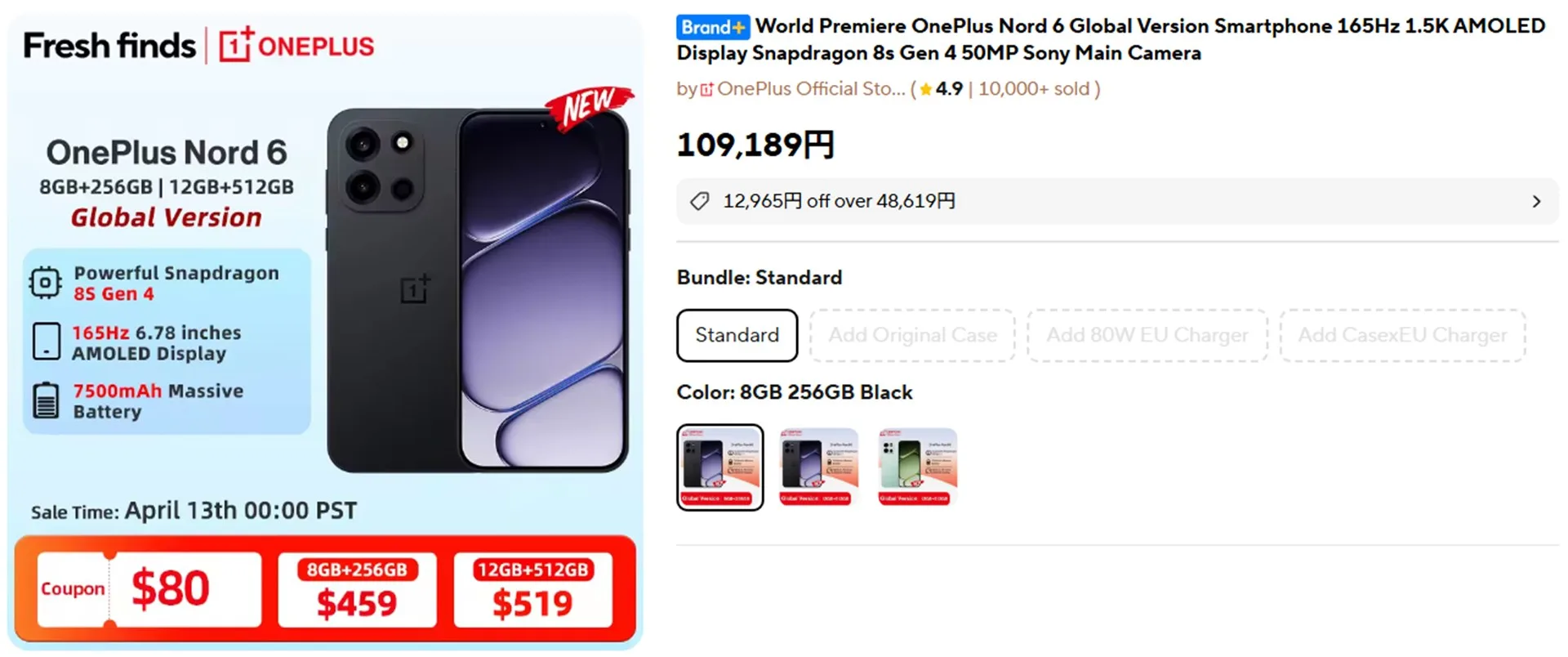Expand discount details chevron arrow
Screen dimensions: 1568x657
pyautogui.click(x=1536, y=201)
